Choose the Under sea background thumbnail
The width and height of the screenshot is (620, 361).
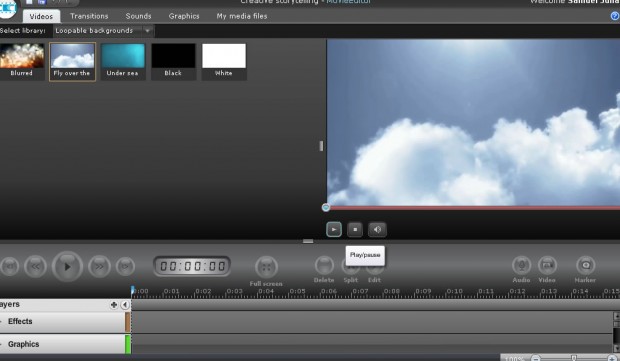tap(123, 61)
